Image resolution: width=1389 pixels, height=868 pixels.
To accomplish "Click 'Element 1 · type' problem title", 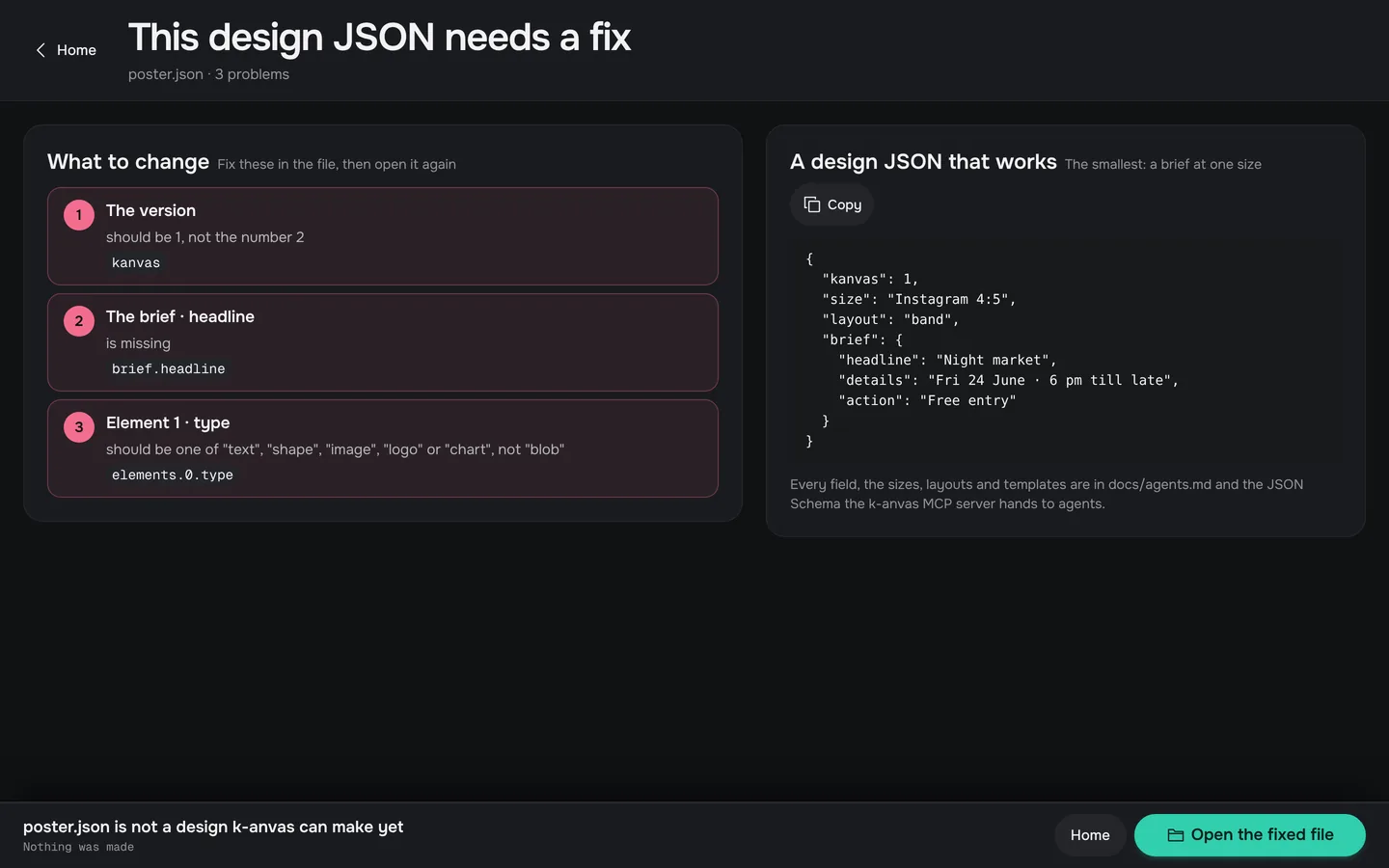I will pyautogui.click(x=168, y=422).
